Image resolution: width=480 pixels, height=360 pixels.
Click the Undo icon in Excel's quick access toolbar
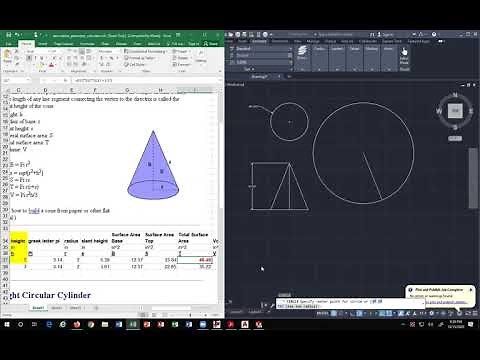point(17,35)
